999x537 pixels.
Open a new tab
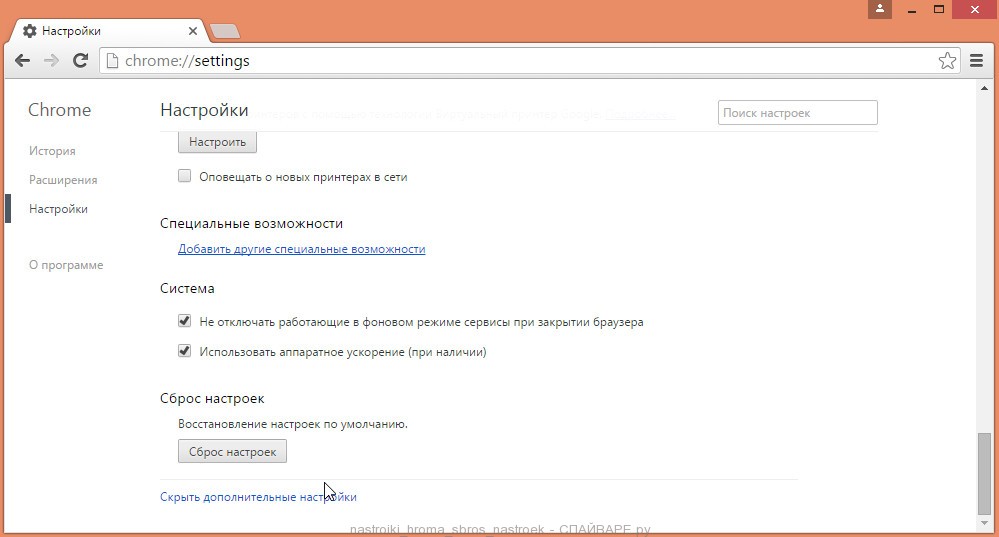click(224, 31)
